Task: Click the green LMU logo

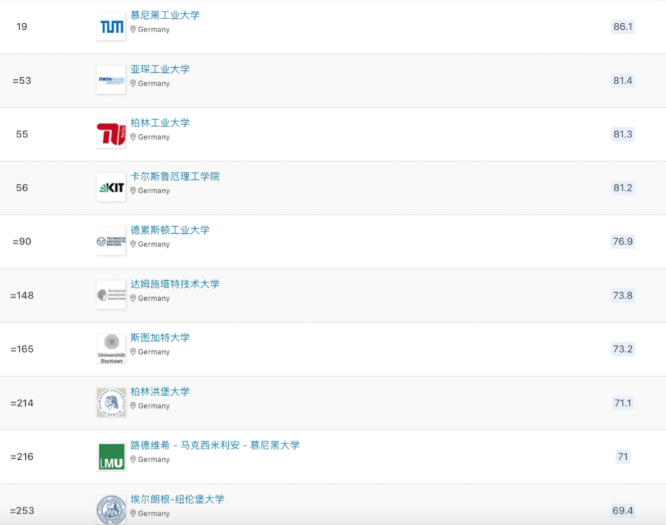Action: click(x=111, y=457)
